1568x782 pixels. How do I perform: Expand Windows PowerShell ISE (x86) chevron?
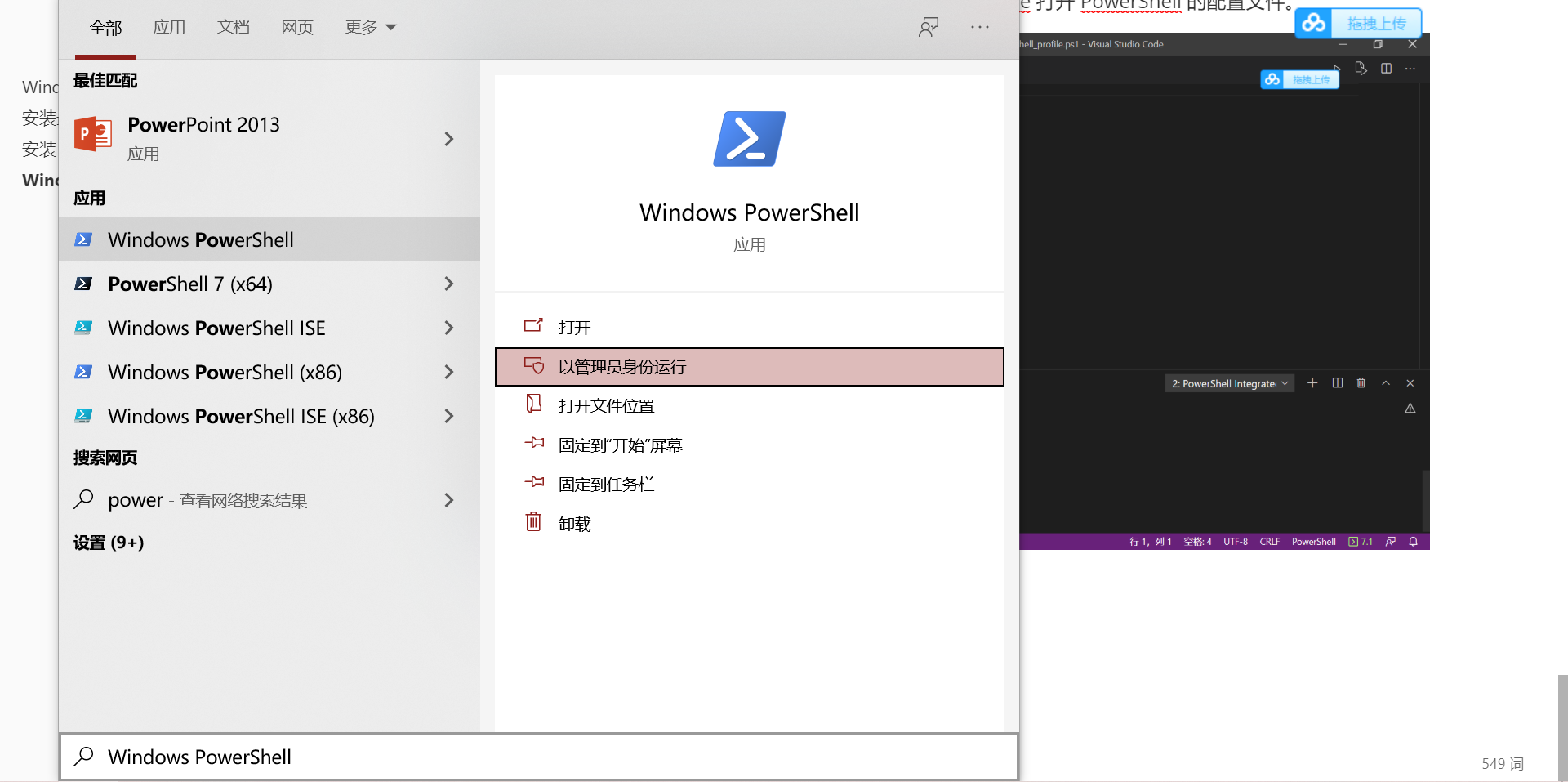click(x=448, y=416)
